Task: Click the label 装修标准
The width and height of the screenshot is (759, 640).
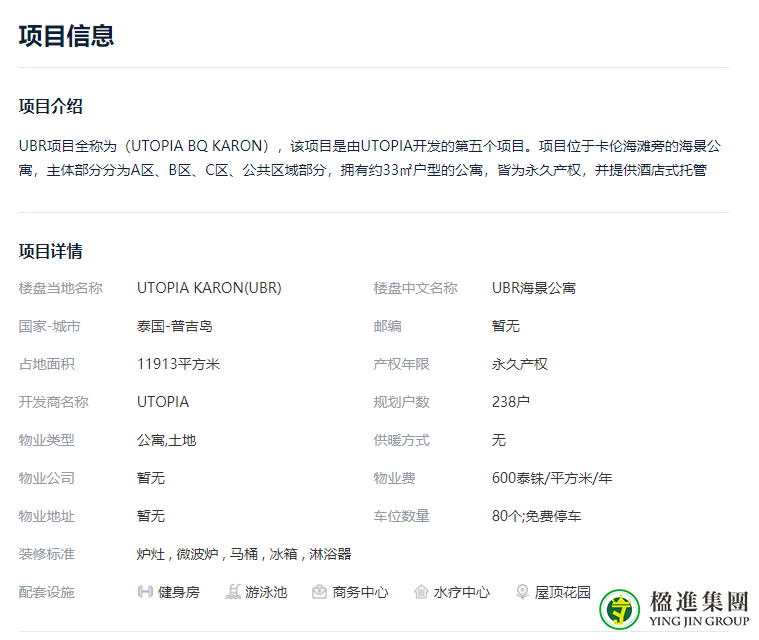Action: [x=46, y=554]
